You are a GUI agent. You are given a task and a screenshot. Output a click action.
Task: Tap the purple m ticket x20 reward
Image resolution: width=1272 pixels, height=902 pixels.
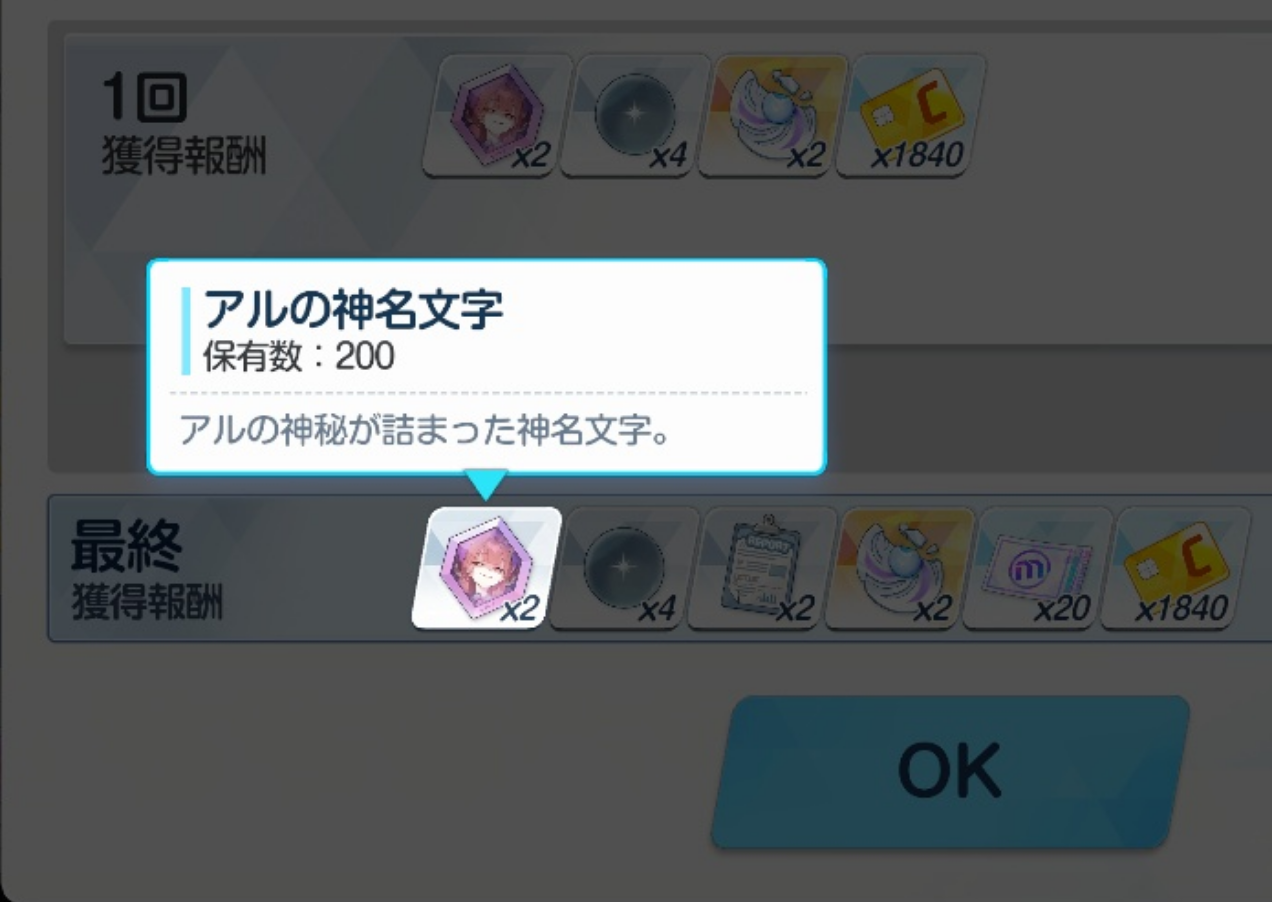point(1039,567)
